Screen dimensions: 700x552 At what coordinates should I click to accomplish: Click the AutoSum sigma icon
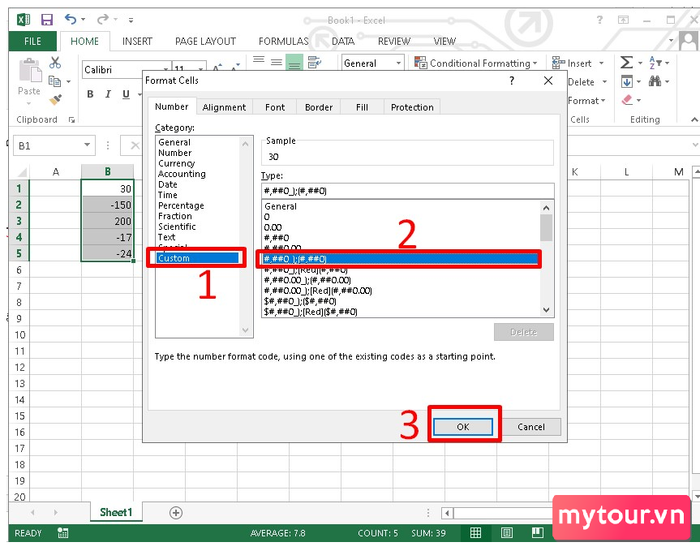click(x=626, y=62)
